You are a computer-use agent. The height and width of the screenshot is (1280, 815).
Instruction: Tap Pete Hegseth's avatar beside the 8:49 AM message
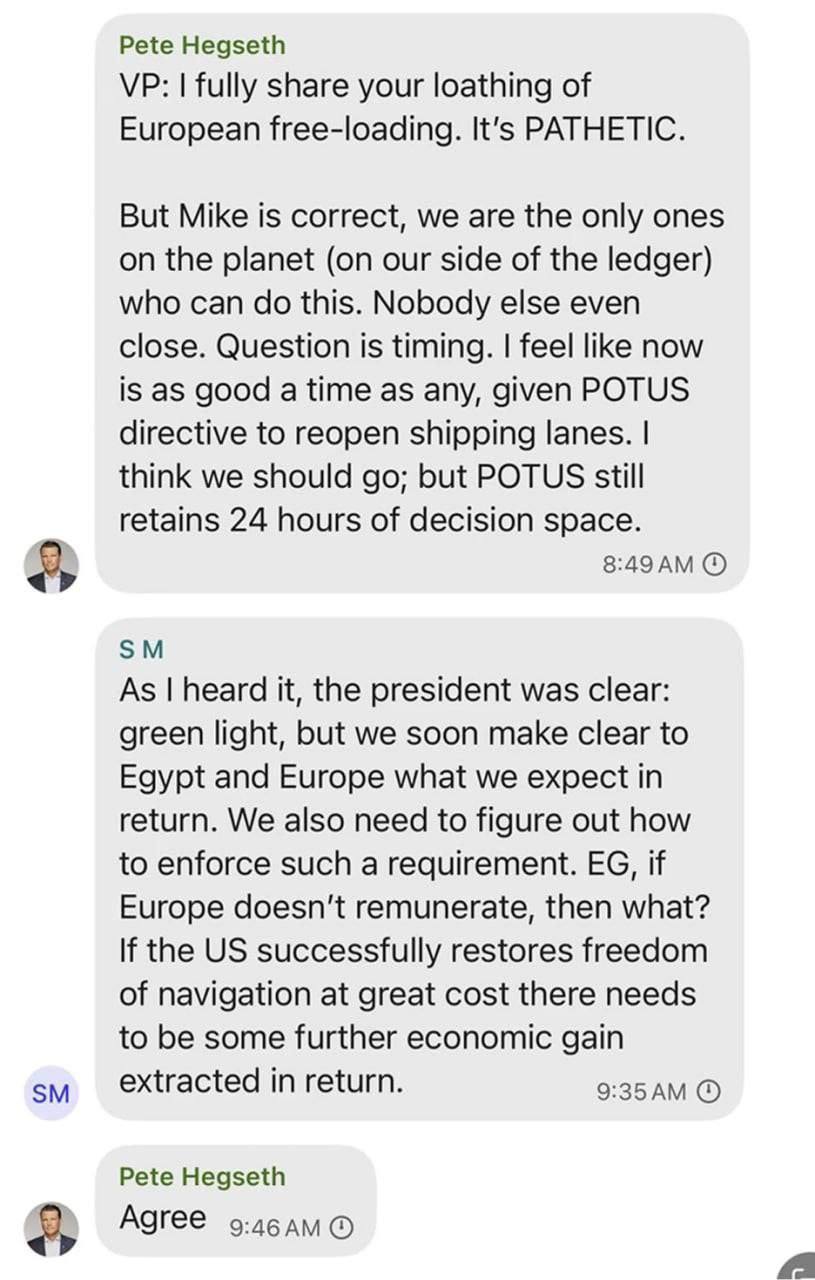point(51,566)
